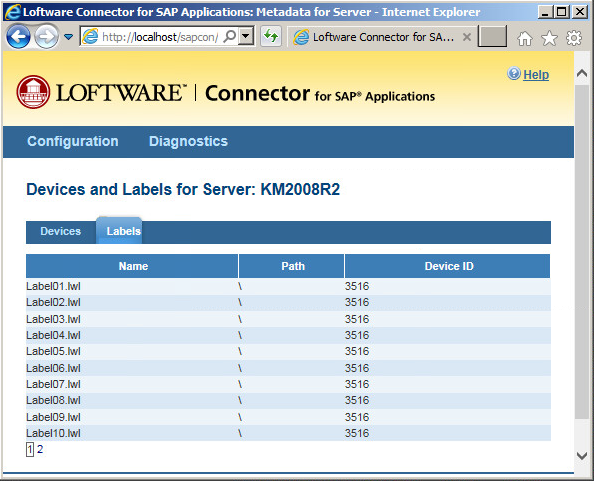This screenshot has height=481, width=594.
Task: Click the browser Back arrow button
Action: click(18, 37)
